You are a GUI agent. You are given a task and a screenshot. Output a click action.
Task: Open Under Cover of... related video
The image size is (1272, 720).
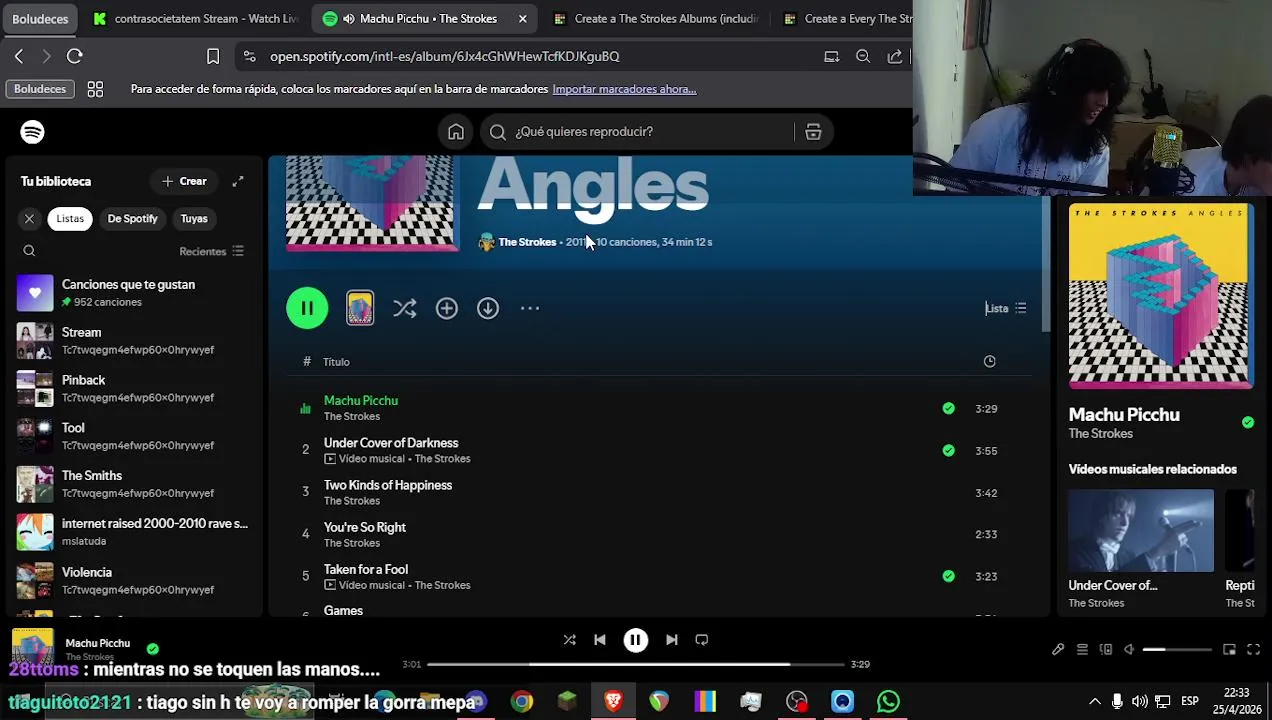click(x=1141, y=548)
